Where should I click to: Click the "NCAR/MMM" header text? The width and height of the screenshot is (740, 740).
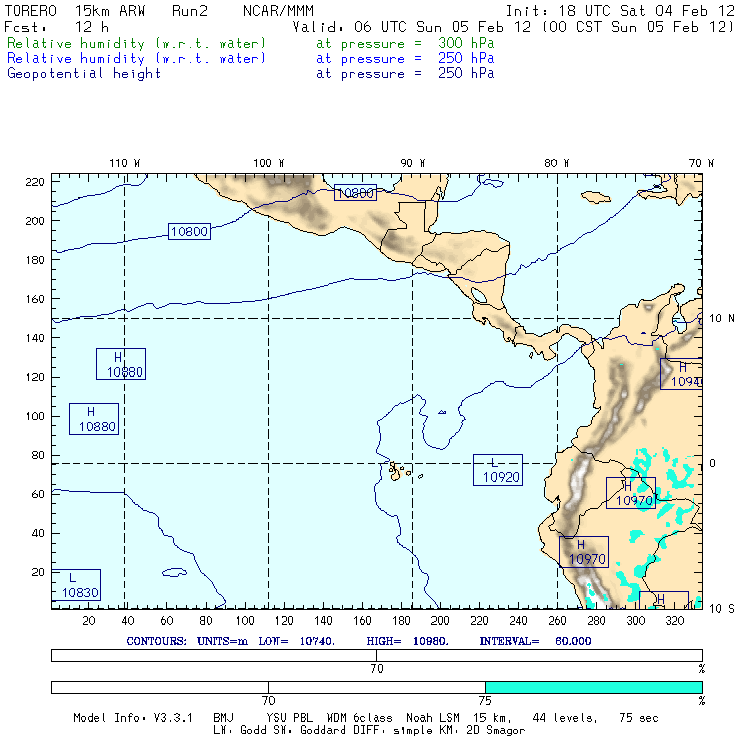[278, 11]
